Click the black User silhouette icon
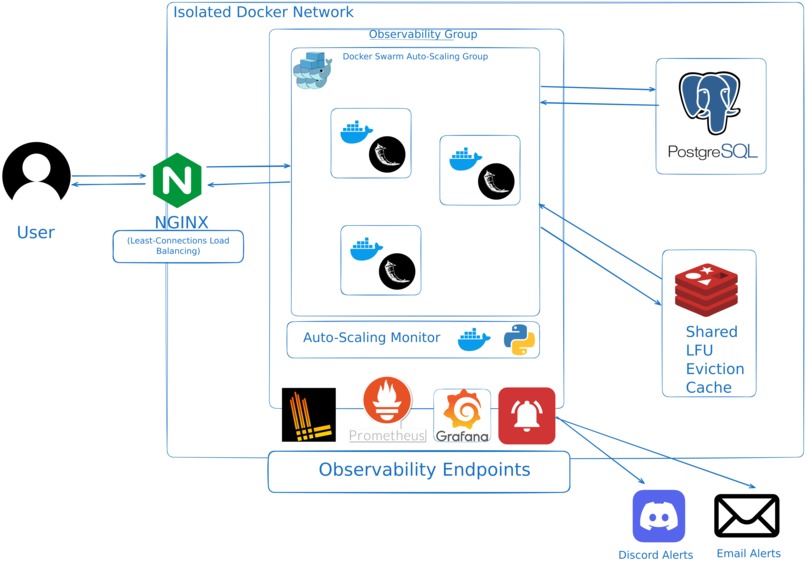This screenshot has height=565, width=806. (36, 171)
